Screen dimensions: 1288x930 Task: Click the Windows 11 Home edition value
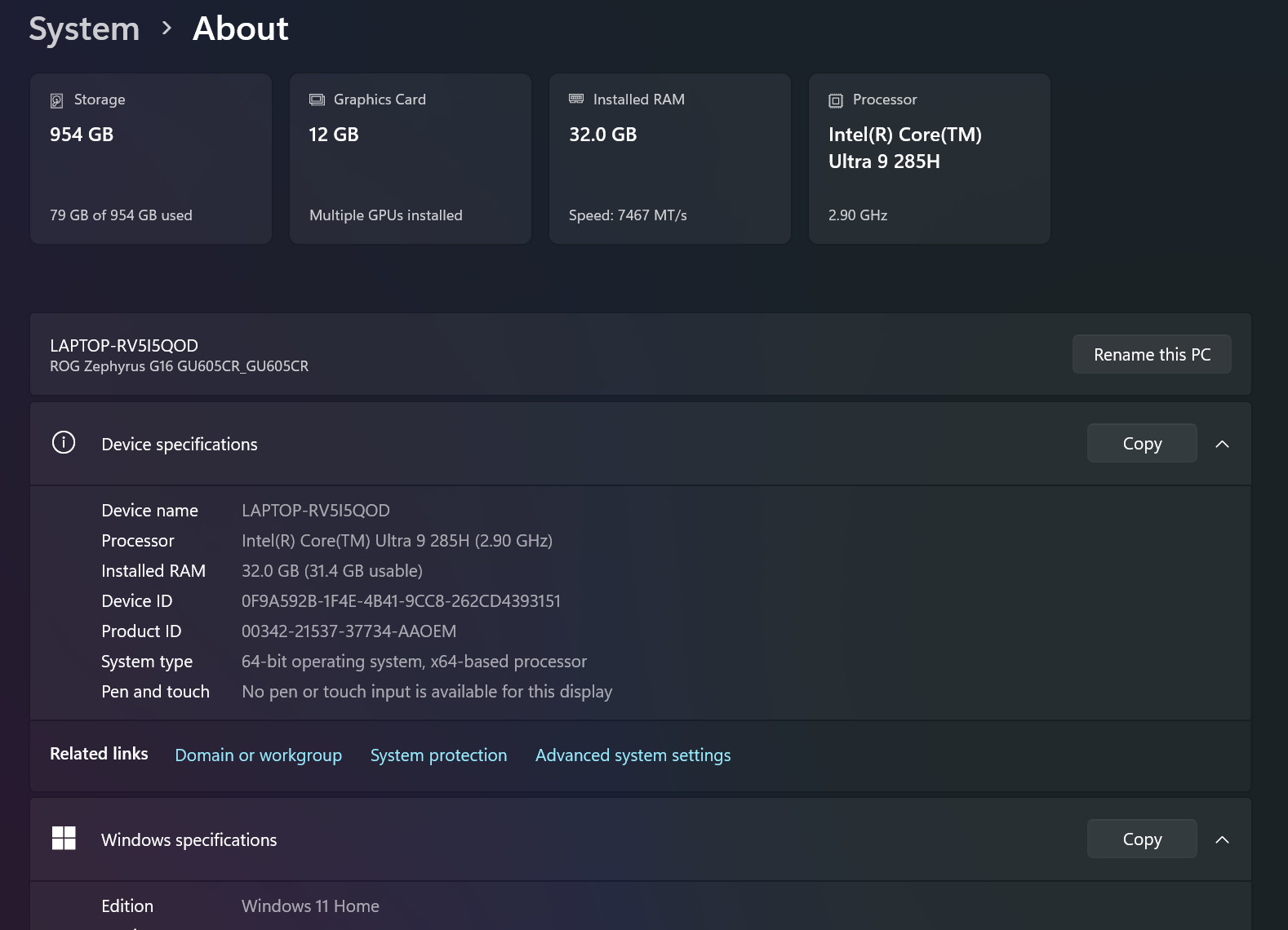tap(310, 906)
